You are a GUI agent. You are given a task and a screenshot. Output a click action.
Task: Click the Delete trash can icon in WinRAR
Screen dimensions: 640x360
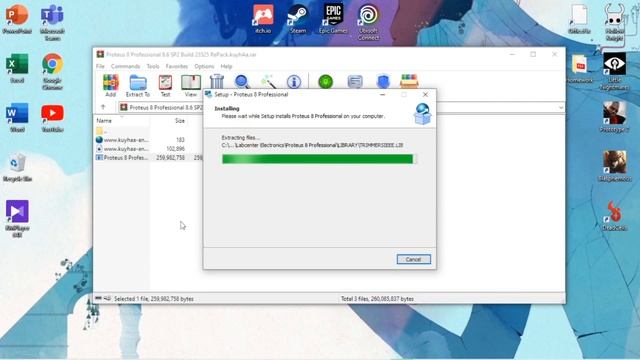[217, 82]
